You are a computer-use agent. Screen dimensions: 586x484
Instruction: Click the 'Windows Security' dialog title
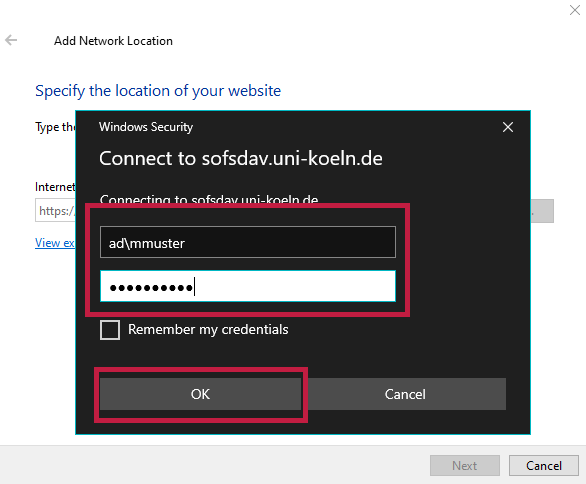[146, 127]
